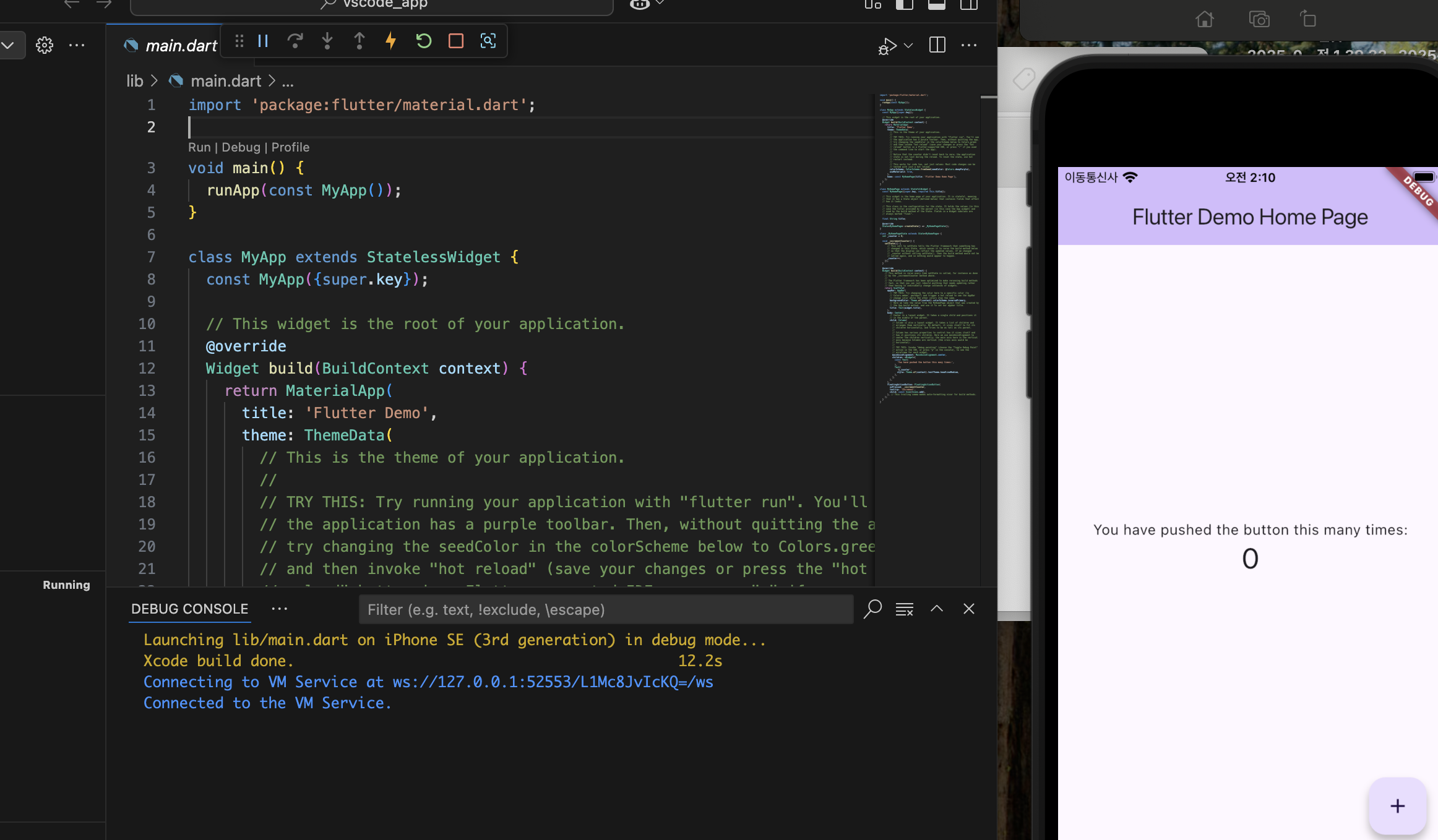Click the run and debug bug-play icon
The width and height of the screenshot is (1438, 840).
tap(887, 46)
